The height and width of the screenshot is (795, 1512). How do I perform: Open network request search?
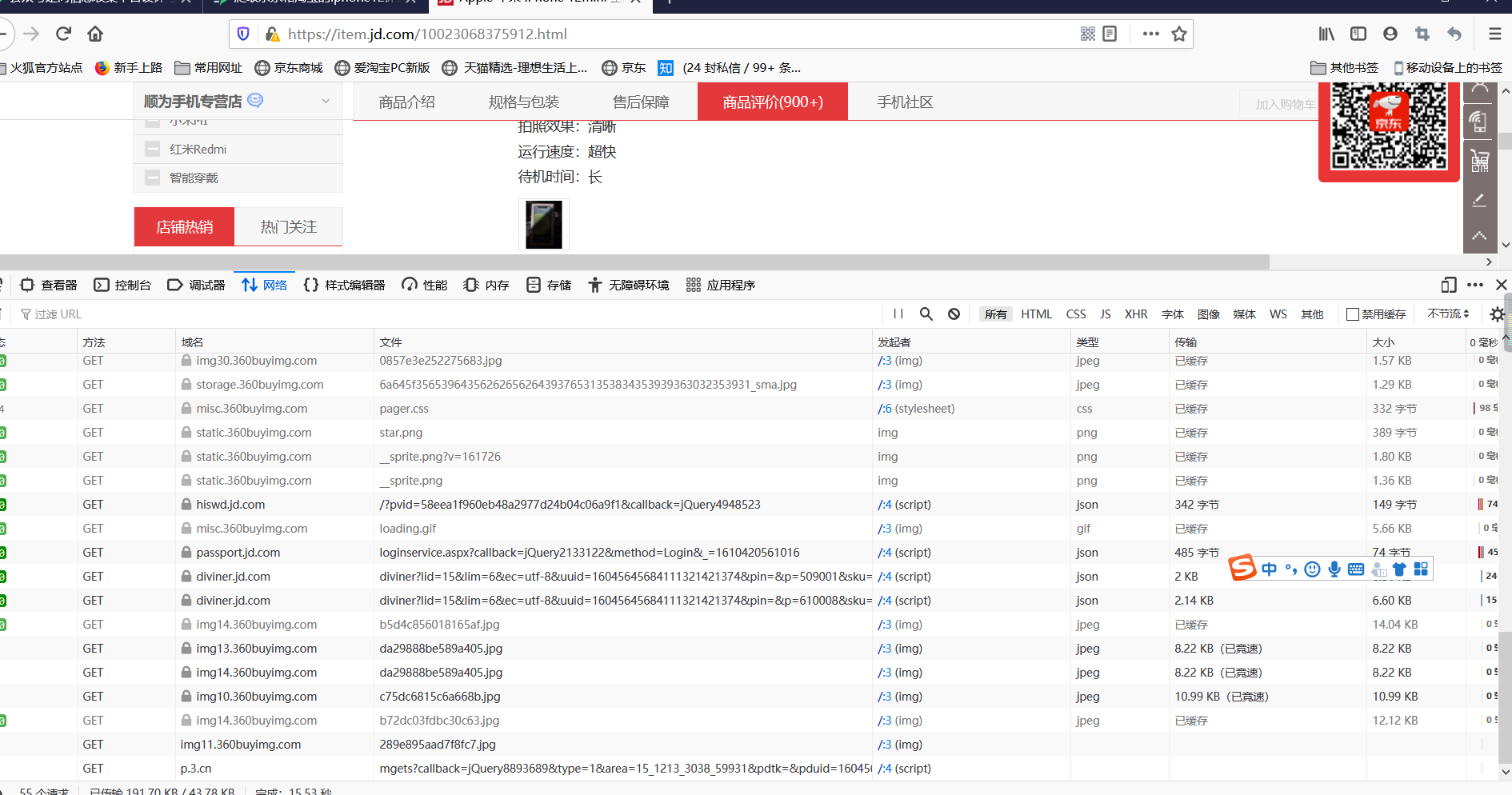(926, 314)
